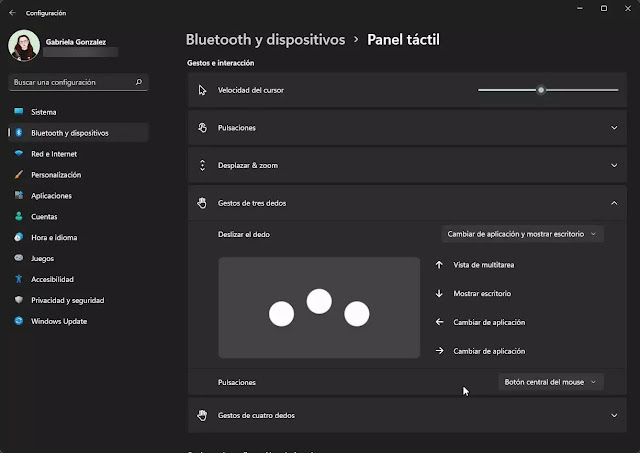The image size is (640, 453).
Task: Open Privacidad y seguridad settings
Action: click(78, 300)
